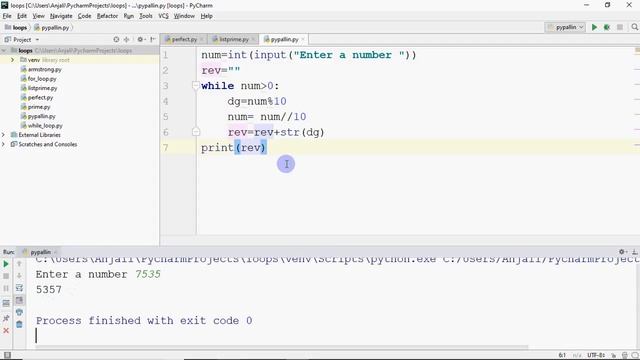Open the Code menu
640x360 pixels.
click(84, 16)
